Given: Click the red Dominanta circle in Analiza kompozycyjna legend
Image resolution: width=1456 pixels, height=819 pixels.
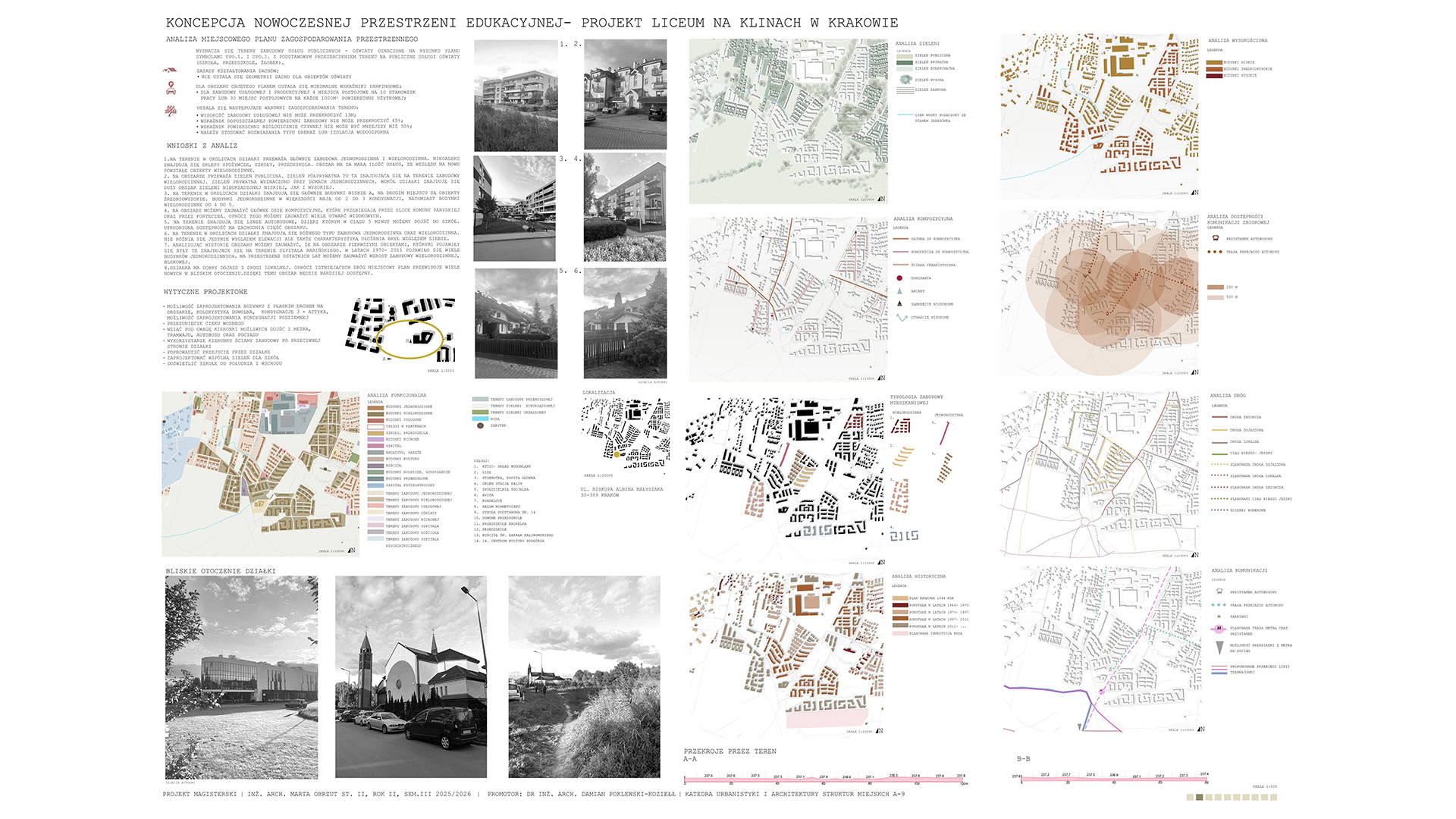Looking at the screenshot, I should tap(899, 278).
